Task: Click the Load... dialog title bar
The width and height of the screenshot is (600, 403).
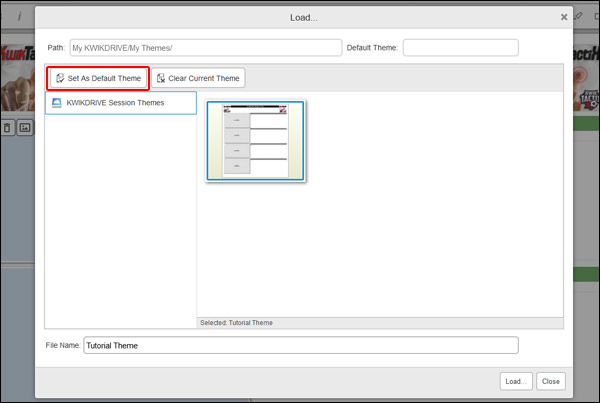Action: point(300,17)
